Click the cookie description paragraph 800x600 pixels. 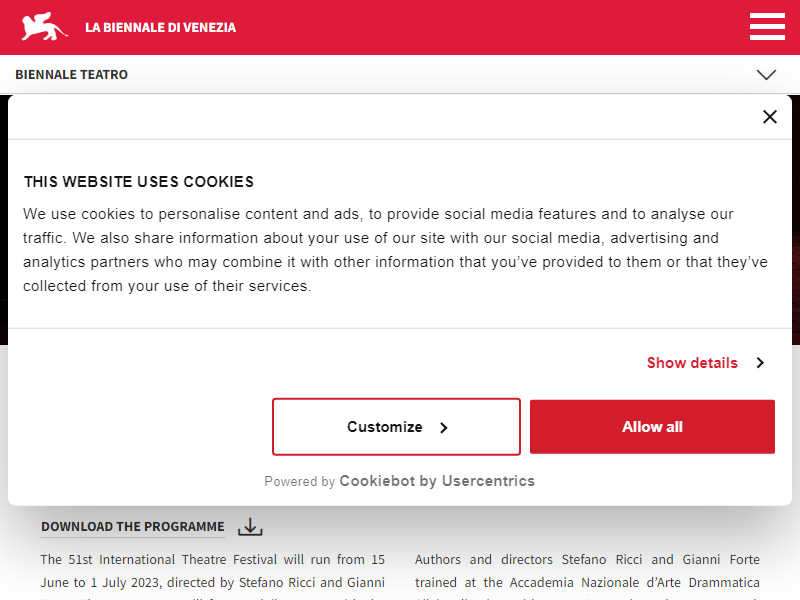(x=395, y=250)
